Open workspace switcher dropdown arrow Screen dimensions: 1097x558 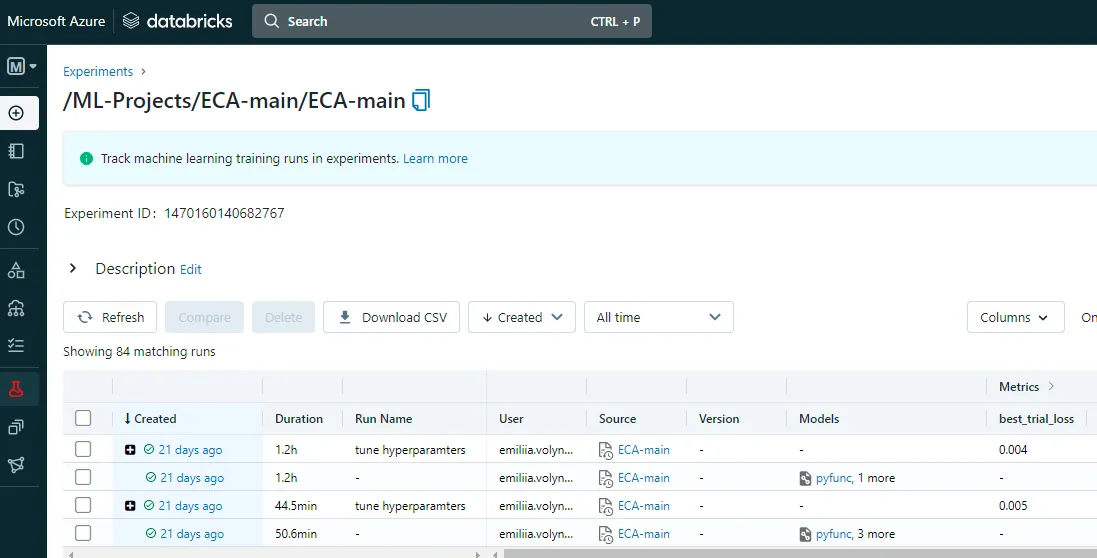click(34, 66)
